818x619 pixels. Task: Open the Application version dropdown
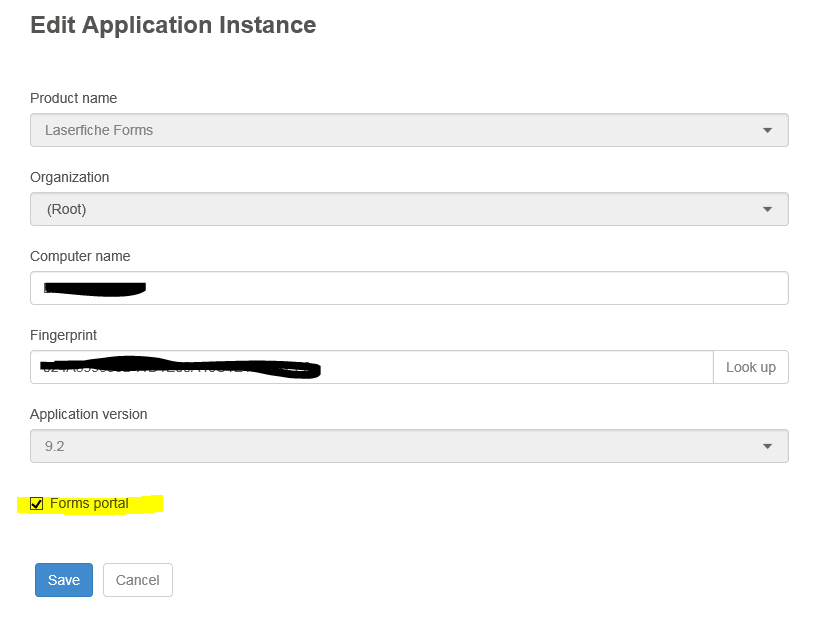point(409,446)
